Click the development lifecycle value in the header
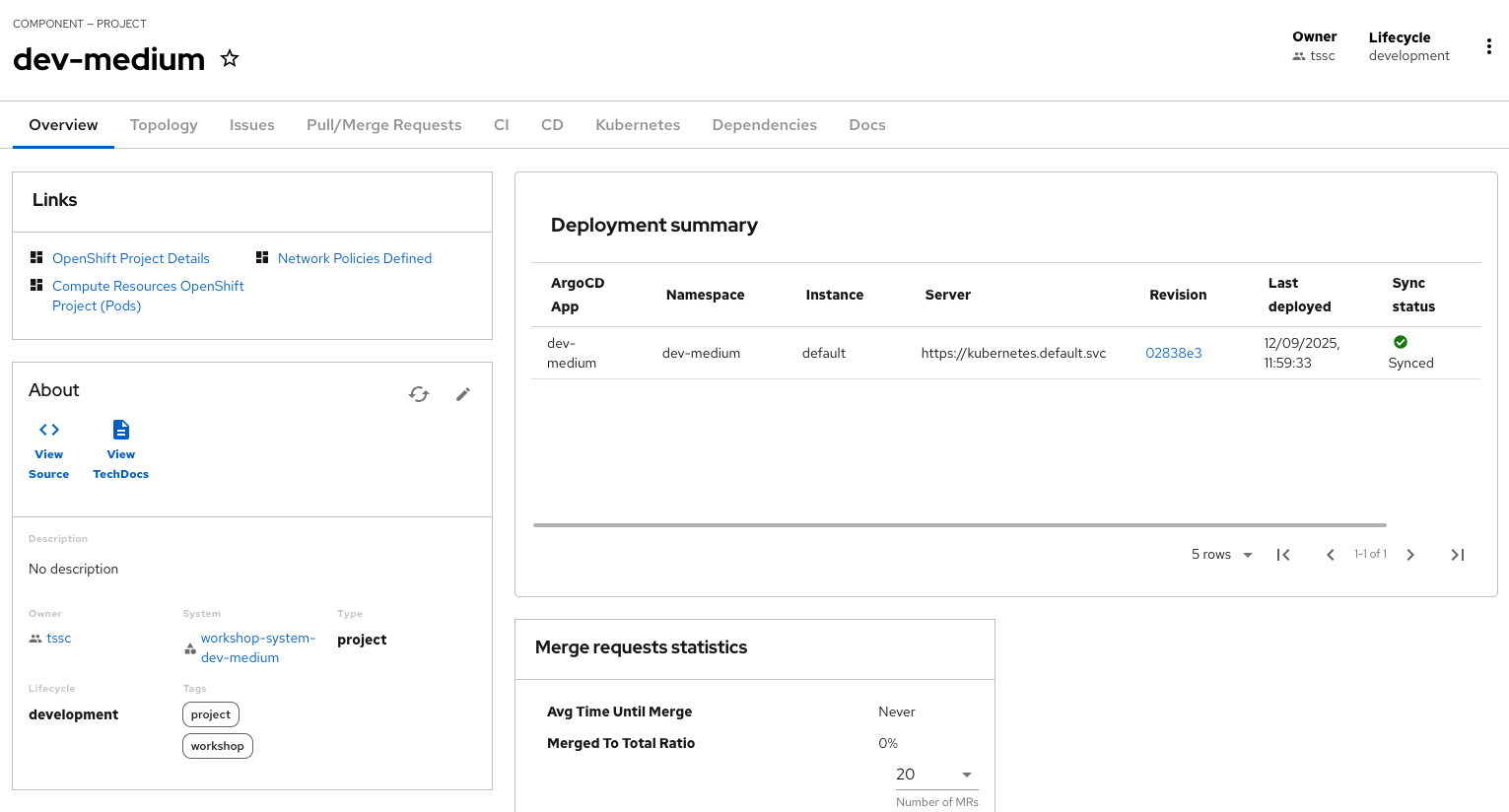This screenshot has width=1509, height=812. [x=1409, y=56]
